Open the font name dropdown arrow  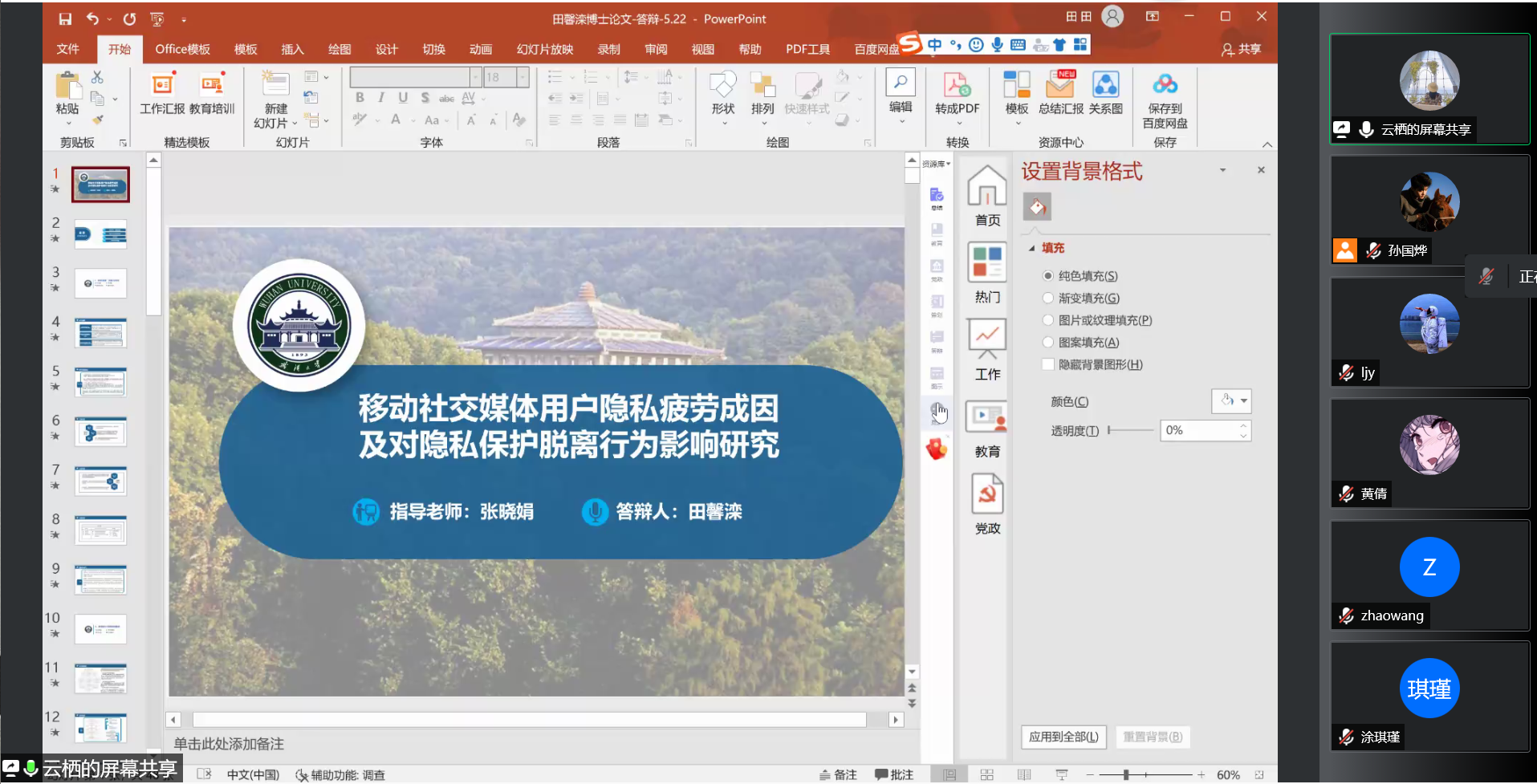pos(475,77)
